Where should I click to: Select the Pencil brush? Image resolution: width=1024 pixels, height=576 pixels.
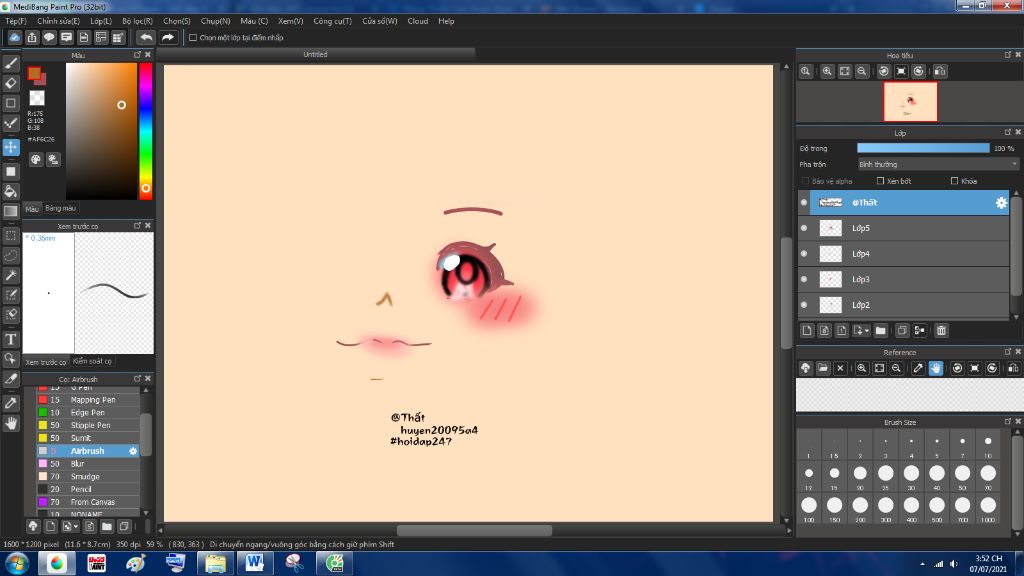tap(88, 489)
